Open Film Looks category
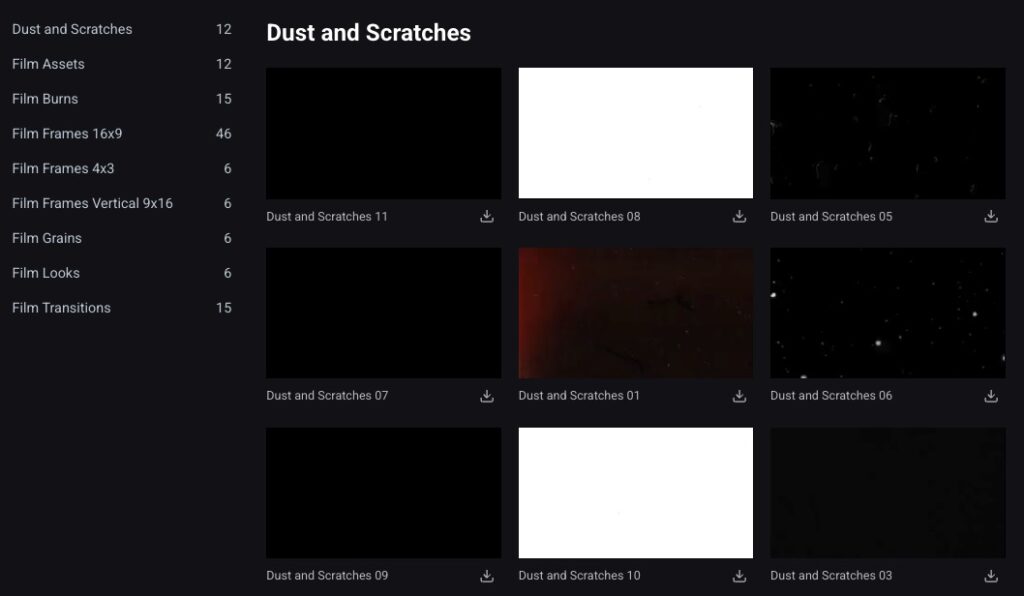Image resolution: width=1024 pixels, height=596 pixels. (x=46, y=273)
